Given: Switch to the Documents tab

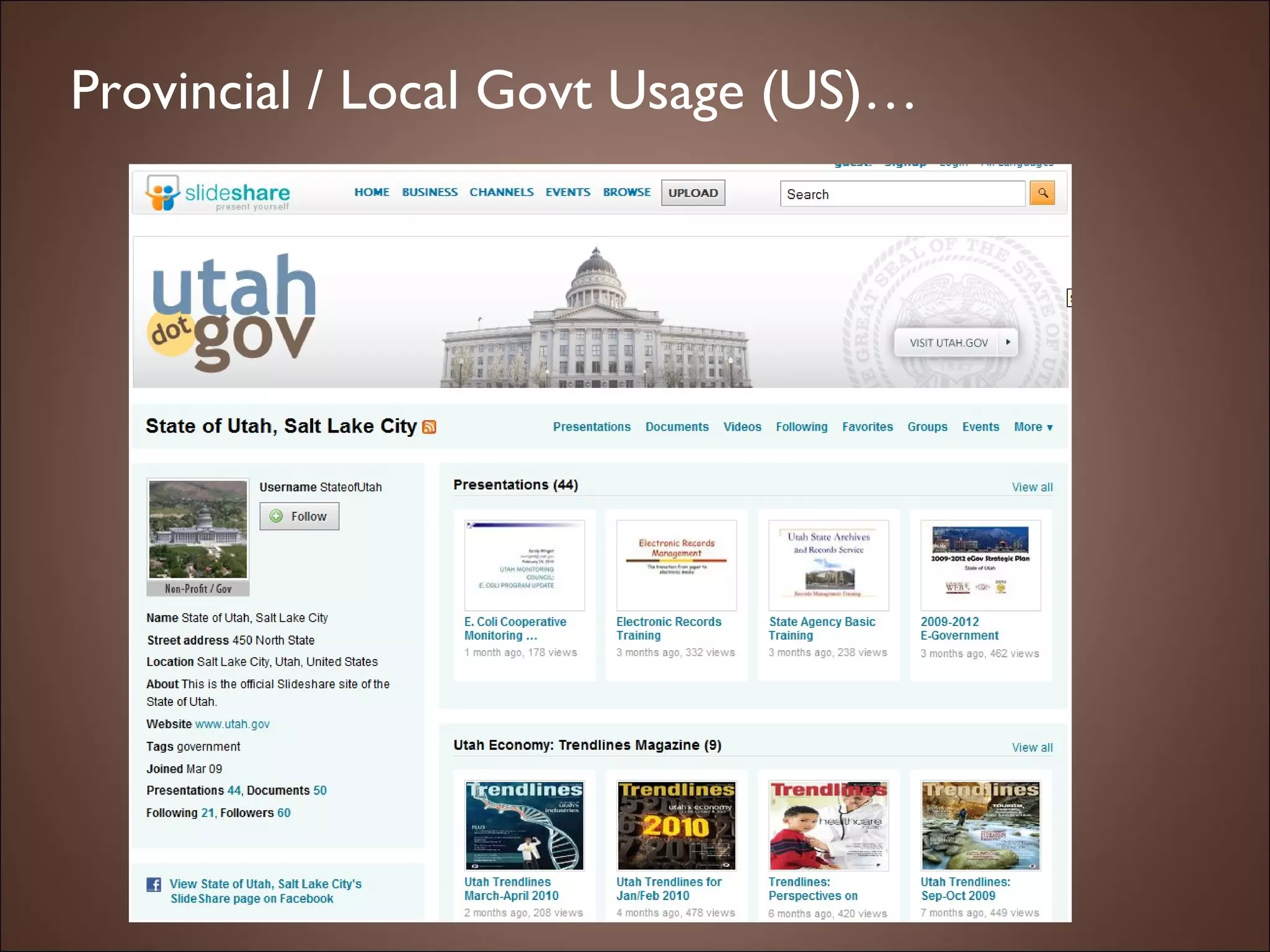Looking at the screenshot, I should pyautogui.click(x=677, y=427).
